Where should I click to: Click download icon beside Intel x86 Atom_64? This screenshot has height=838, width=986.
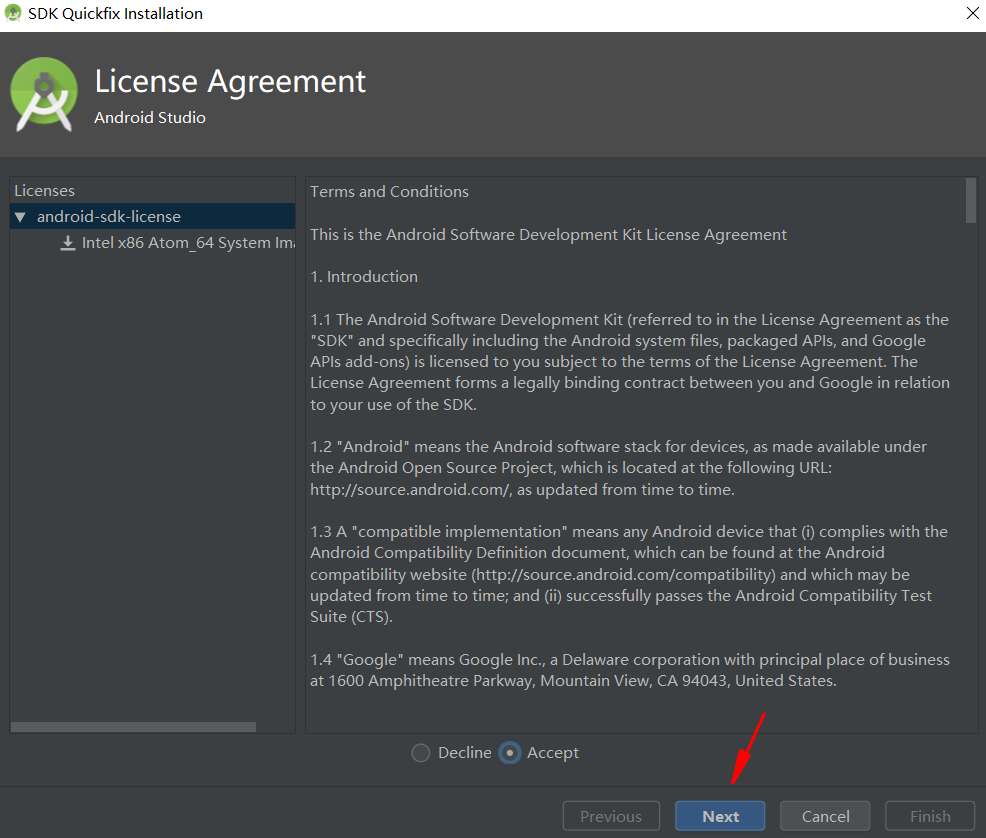point(68,243)
